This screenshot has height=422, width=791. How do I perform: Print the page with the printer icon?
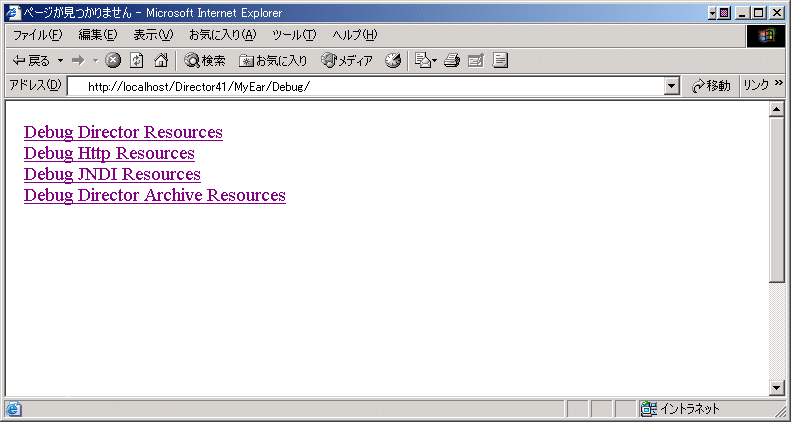point(451,61)
